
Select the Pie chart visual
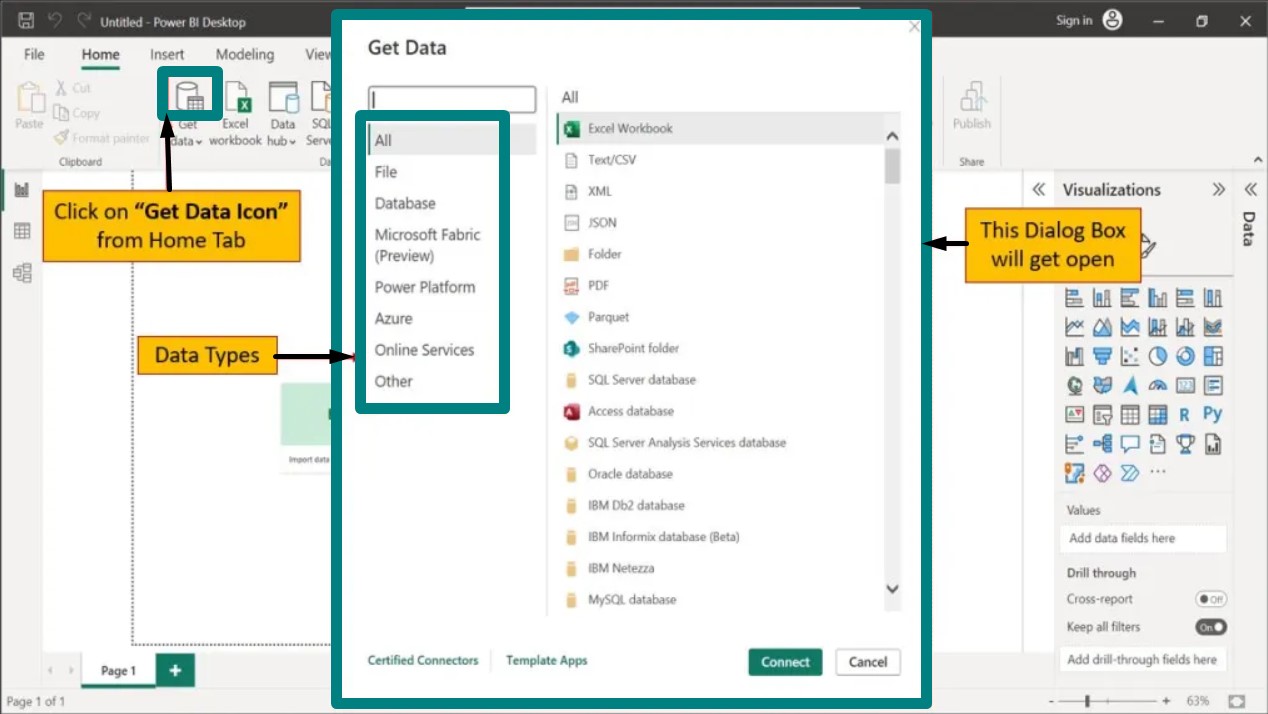[x=1158, y=356]
